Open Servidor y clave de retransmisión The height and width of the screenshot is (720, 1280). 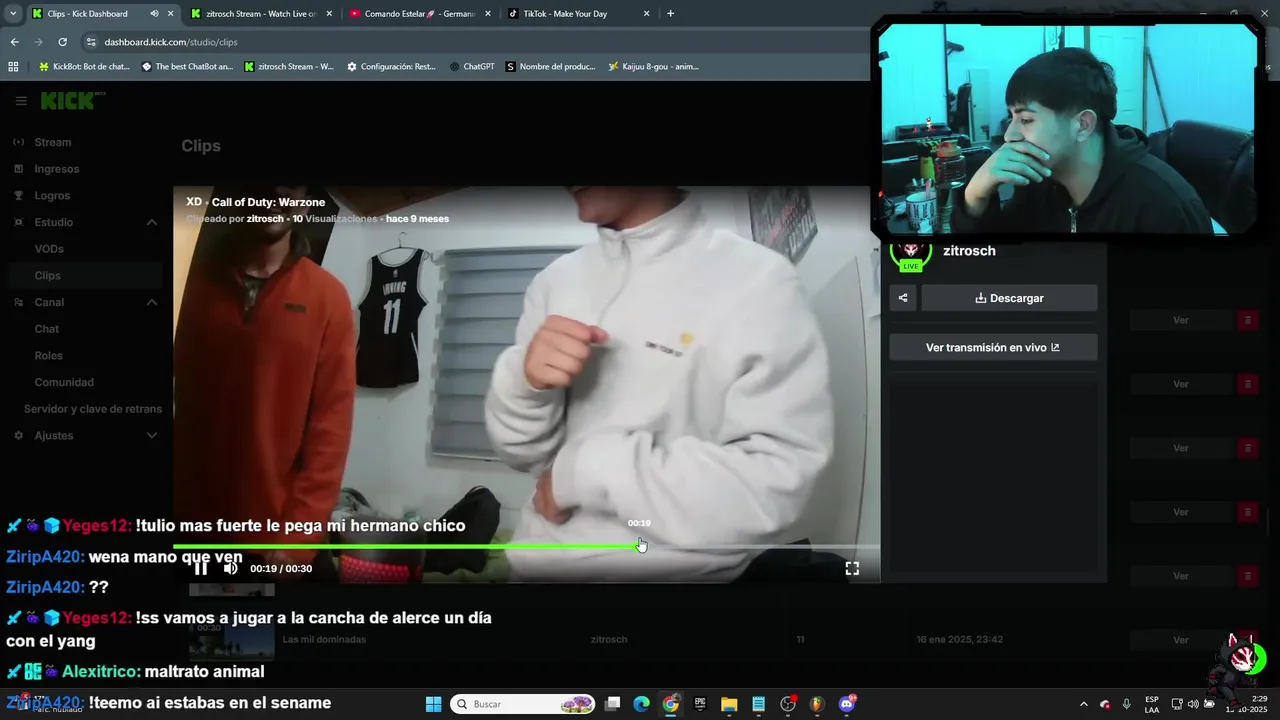click(92, 409)
